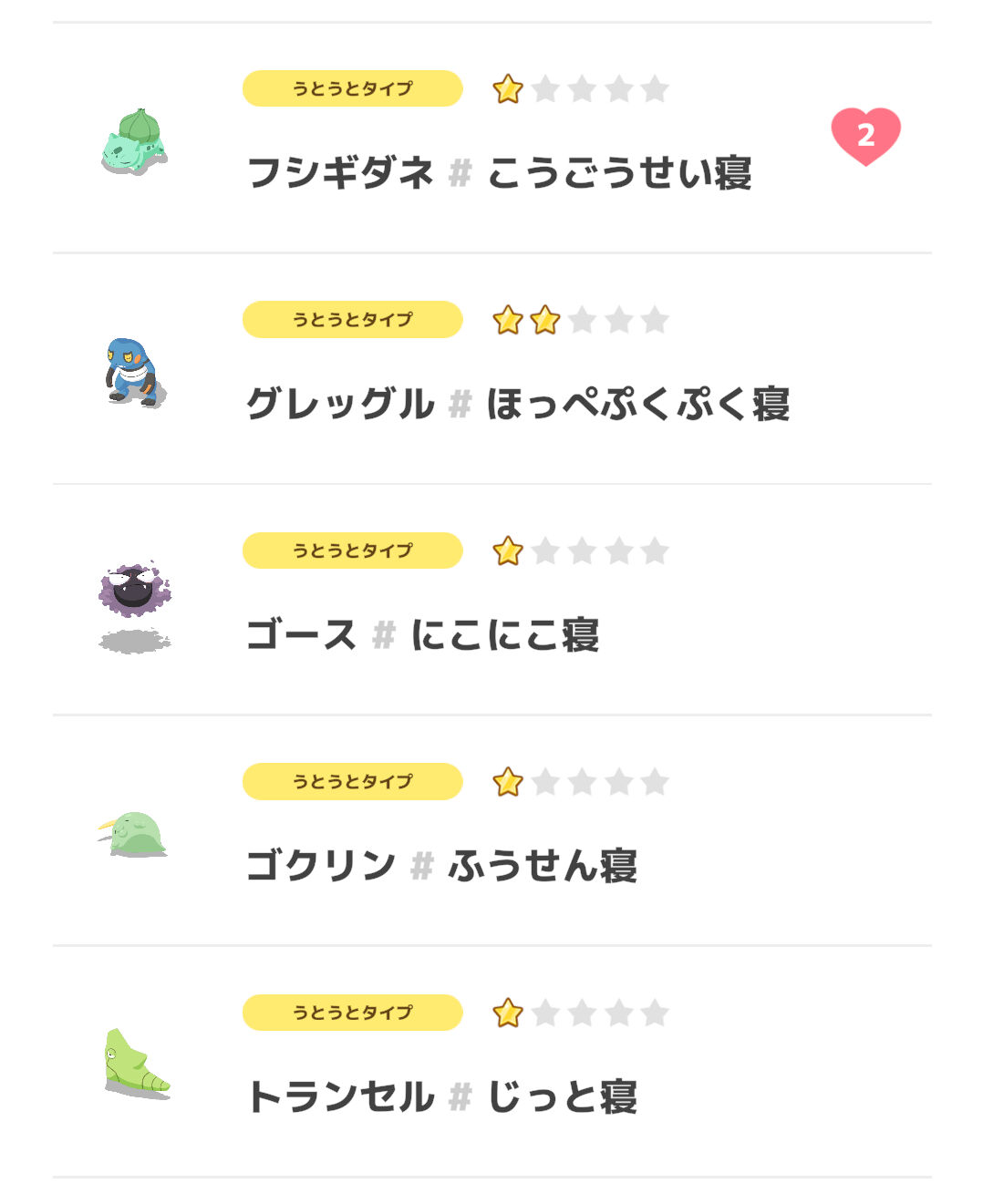Viewport: 983px width, 1204px height.
Task: Select the うとうとタイプ tag above トランセル
Action: click(353, 1013)
